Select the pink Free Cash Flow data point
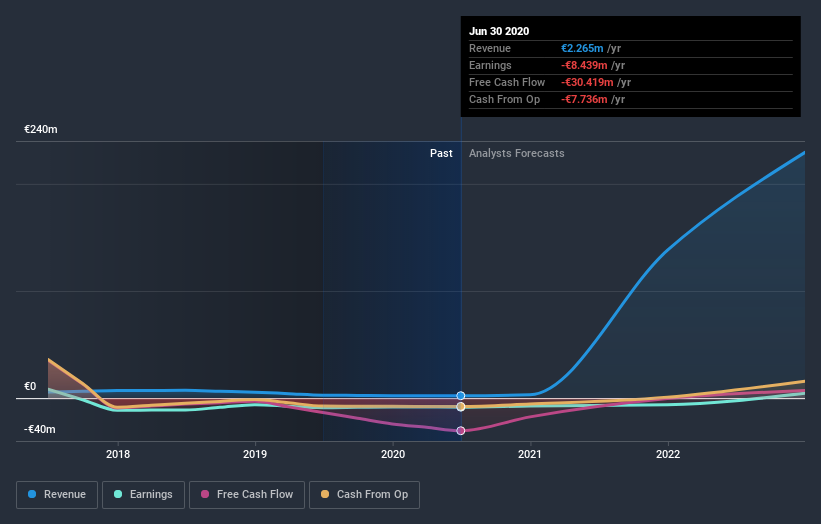 461,431
